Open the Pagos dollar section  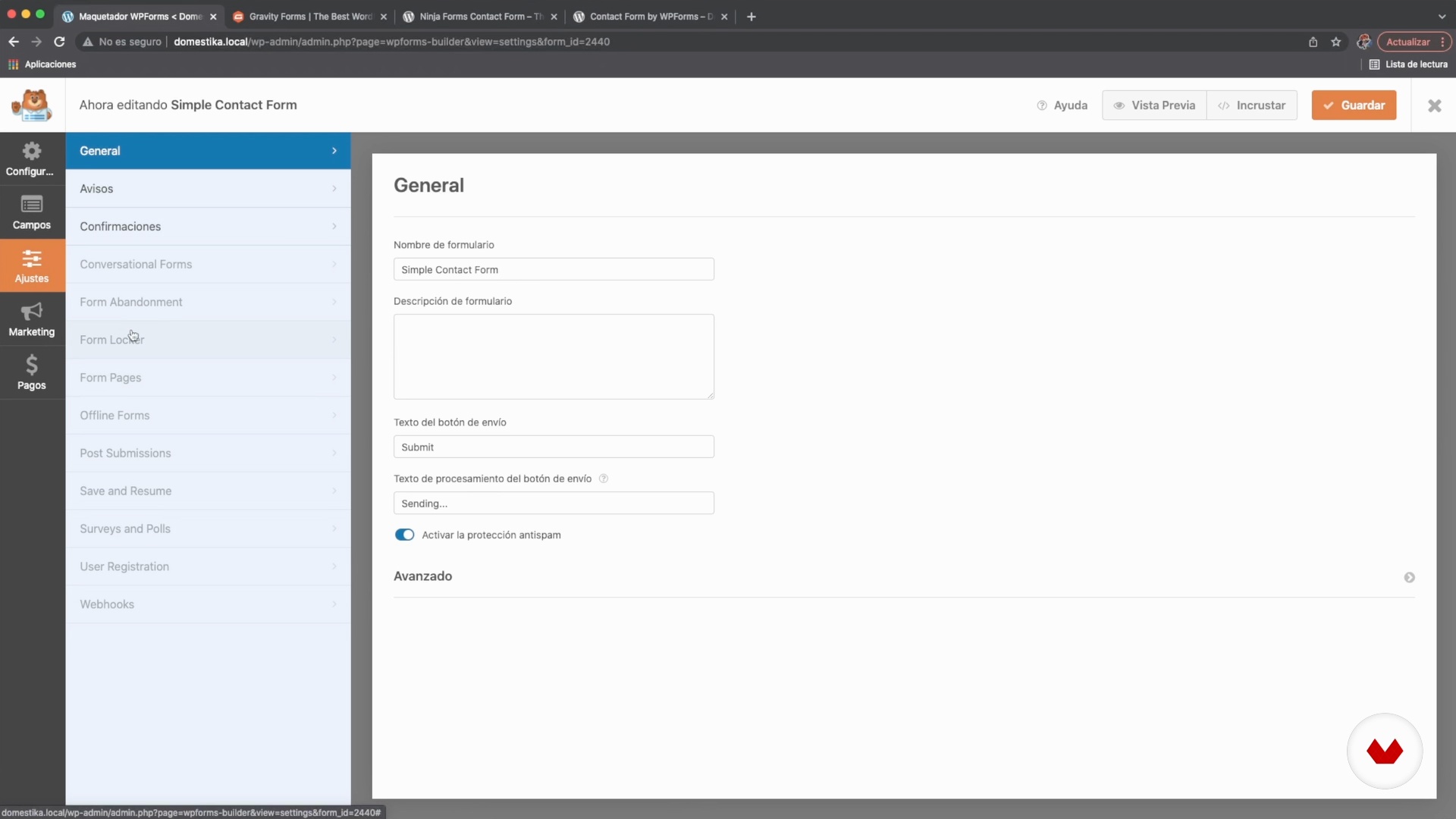tap(31, 372)
